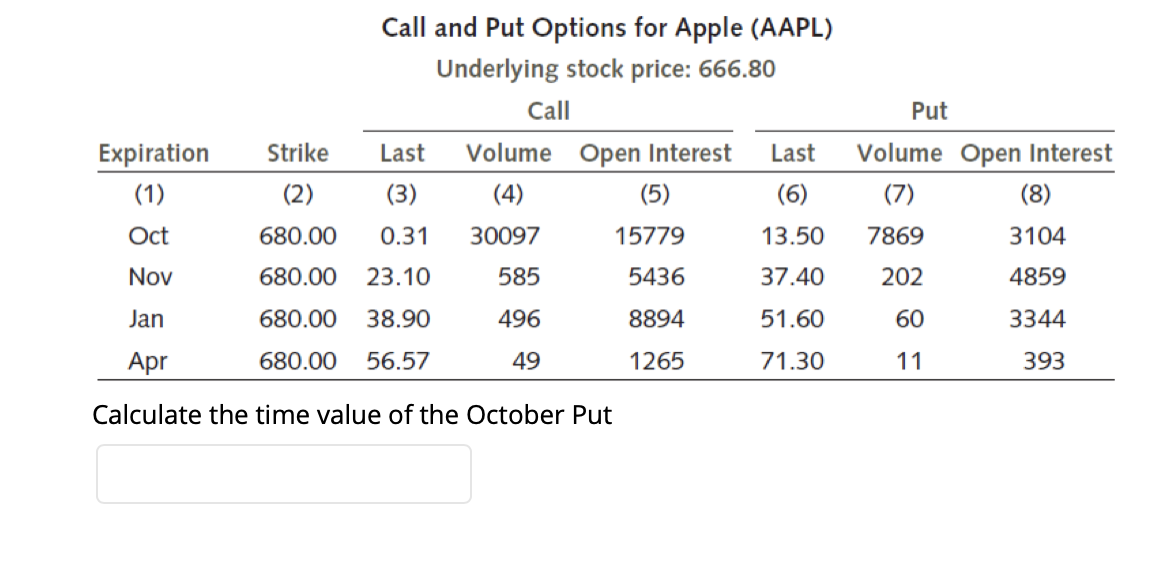Select the October call last price 0.31

point(404,236)
